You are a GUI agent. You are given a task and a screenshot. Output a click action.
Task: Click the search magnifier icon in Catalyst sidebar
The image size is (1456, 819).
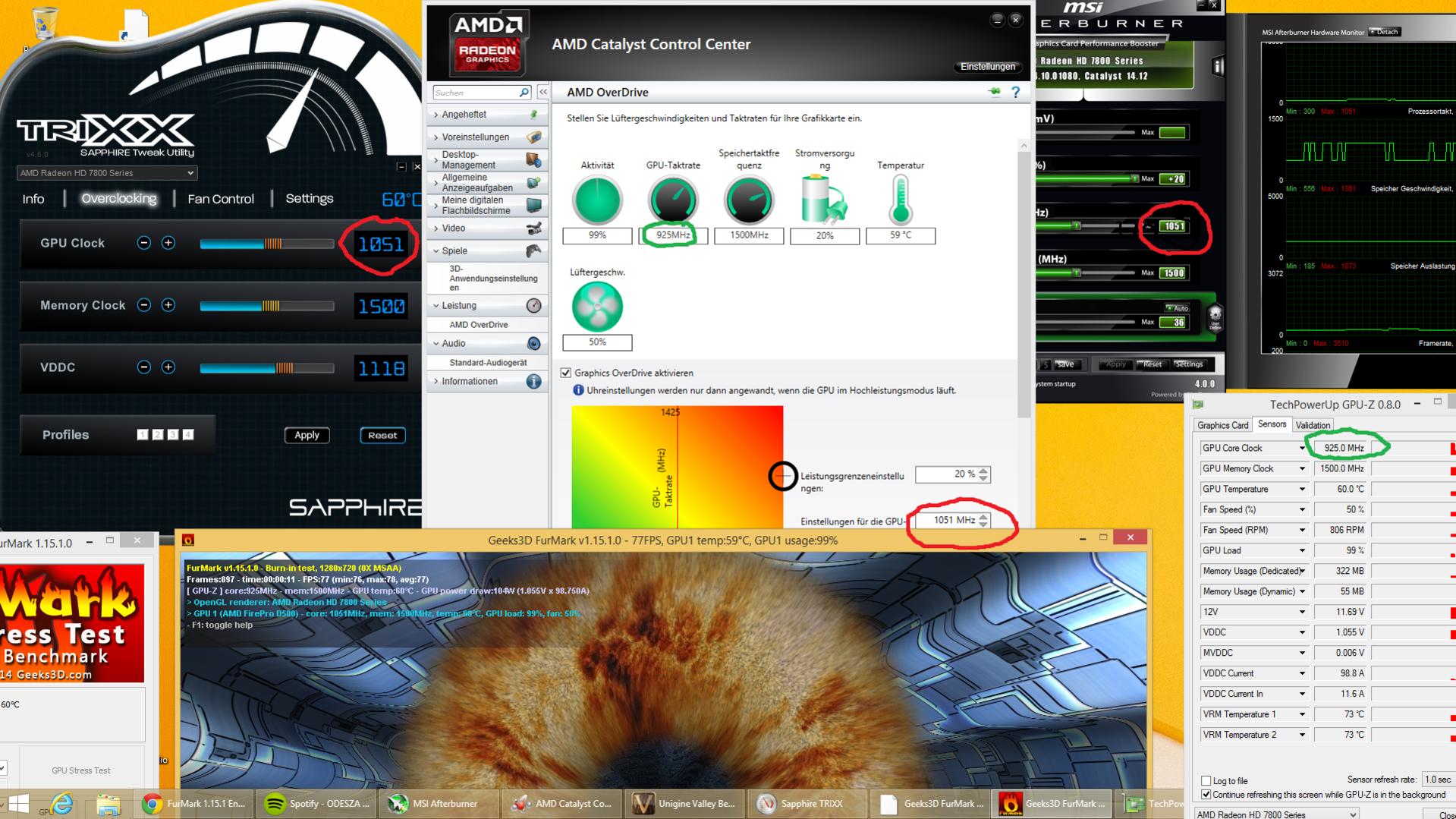524,93
